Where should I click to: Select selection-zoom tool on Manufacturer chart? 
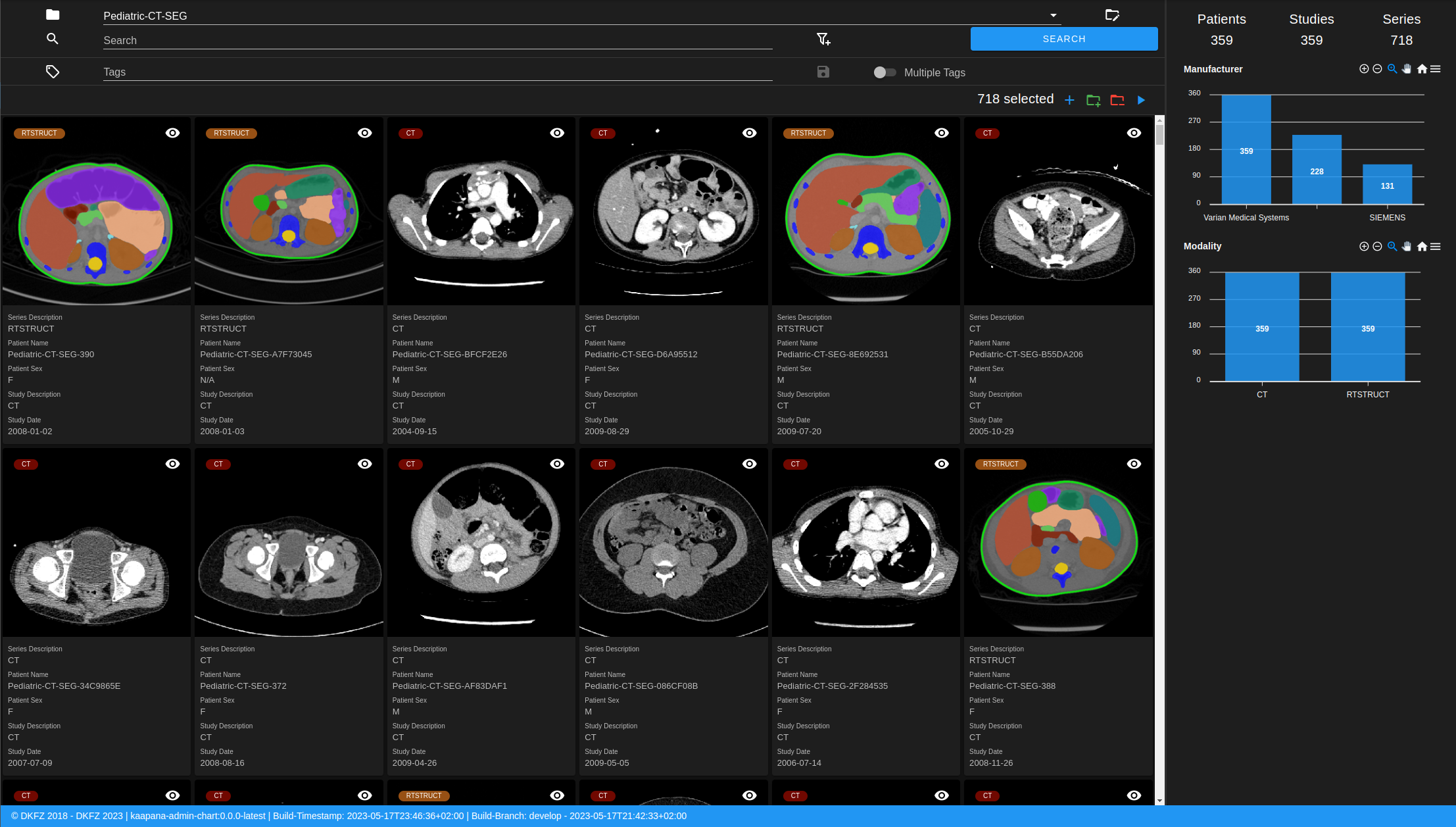click(x=1392, y=69)
